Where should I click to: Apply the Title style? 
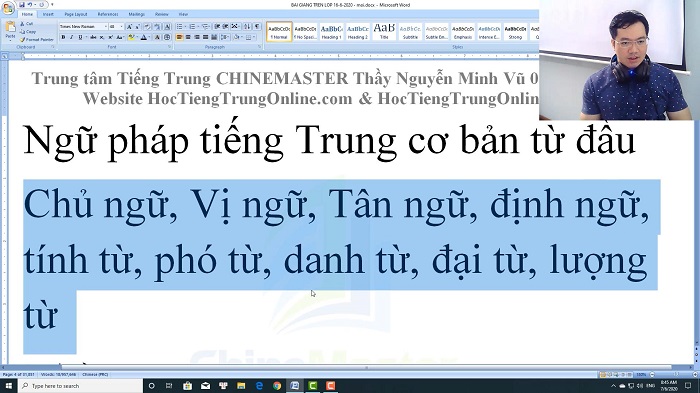pyautogui.click(x=384, y=32)
